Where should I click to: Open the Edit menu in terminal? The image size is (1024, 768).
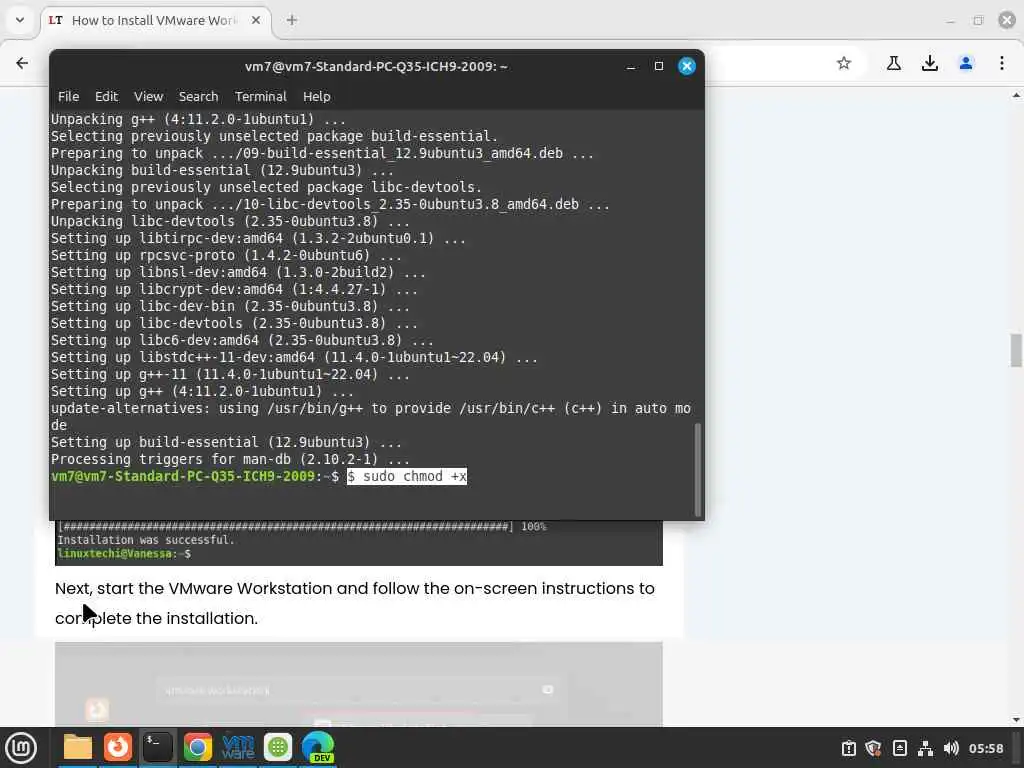coord(106,96)
